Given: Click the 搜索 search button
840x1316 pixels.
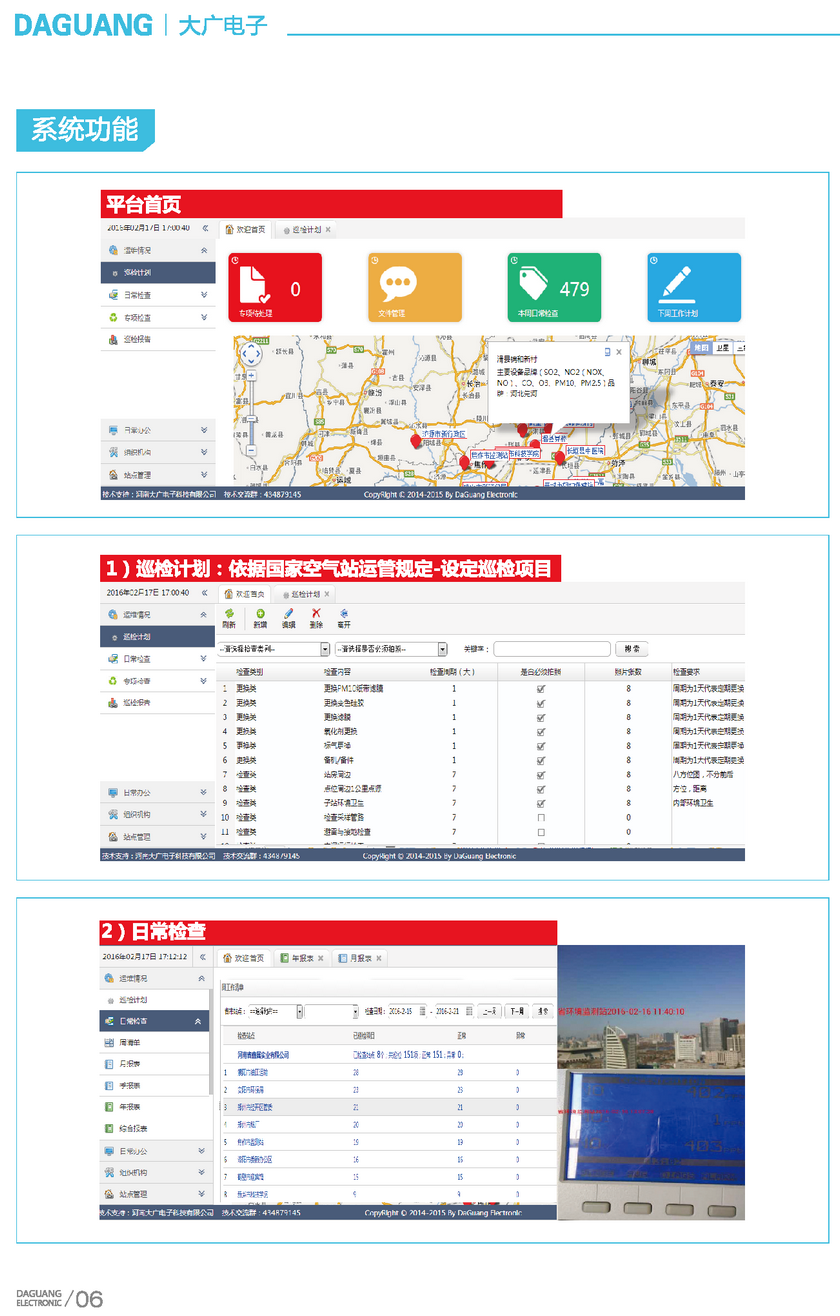Looking at the screenshot, I should (x=630, y=649).
